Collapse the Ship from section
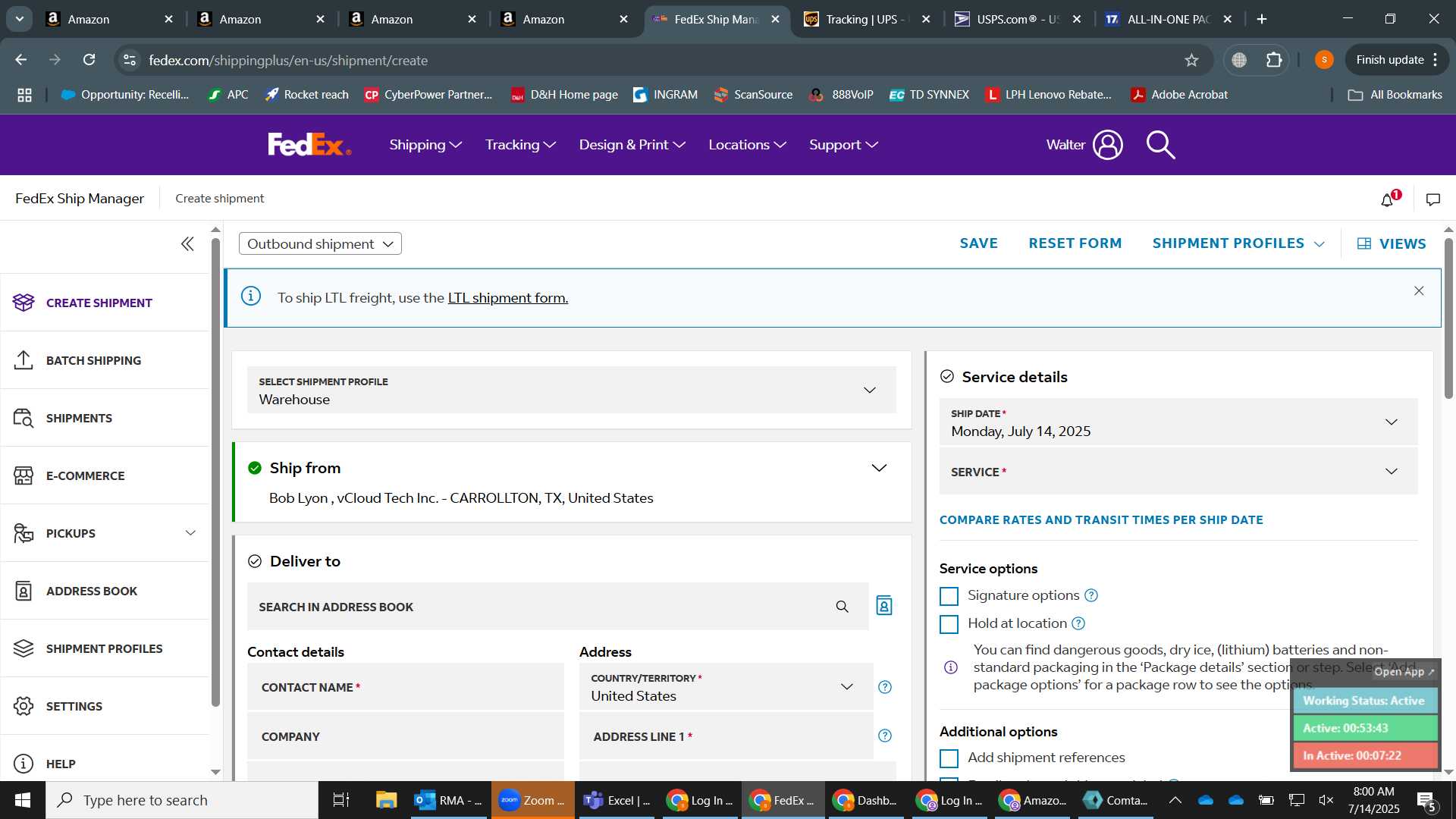Screen dimensions: 1456x819 click(x=879, y=468)
